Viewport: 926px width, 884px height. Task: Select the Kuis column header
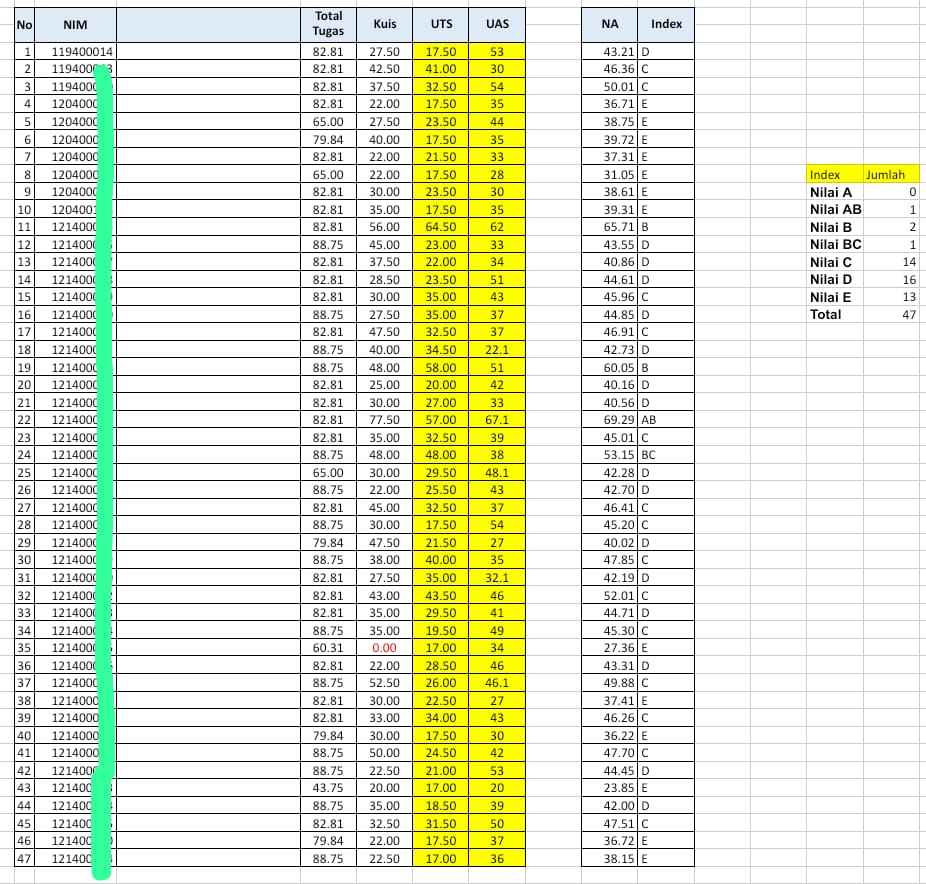384,24
